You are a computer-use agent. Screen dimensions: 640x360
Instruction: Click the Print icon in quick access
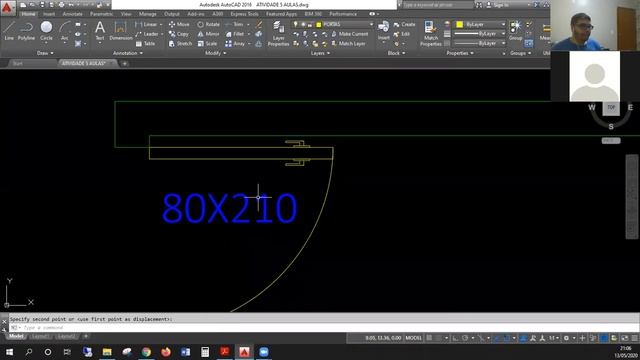pyautogui.click(x=62, y=5)
